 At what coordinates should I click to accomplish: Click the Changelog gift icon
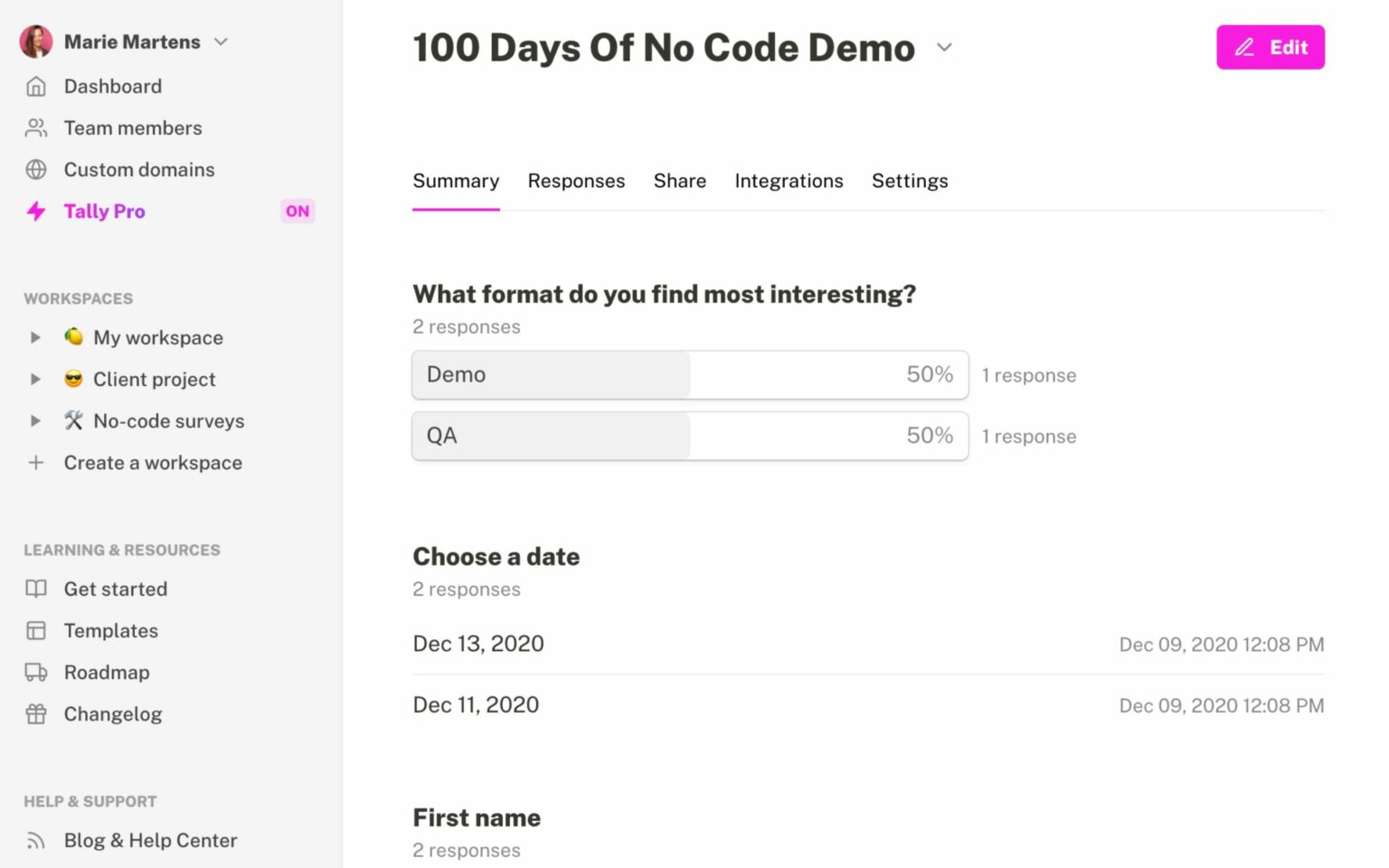click(x=36, y=713)
